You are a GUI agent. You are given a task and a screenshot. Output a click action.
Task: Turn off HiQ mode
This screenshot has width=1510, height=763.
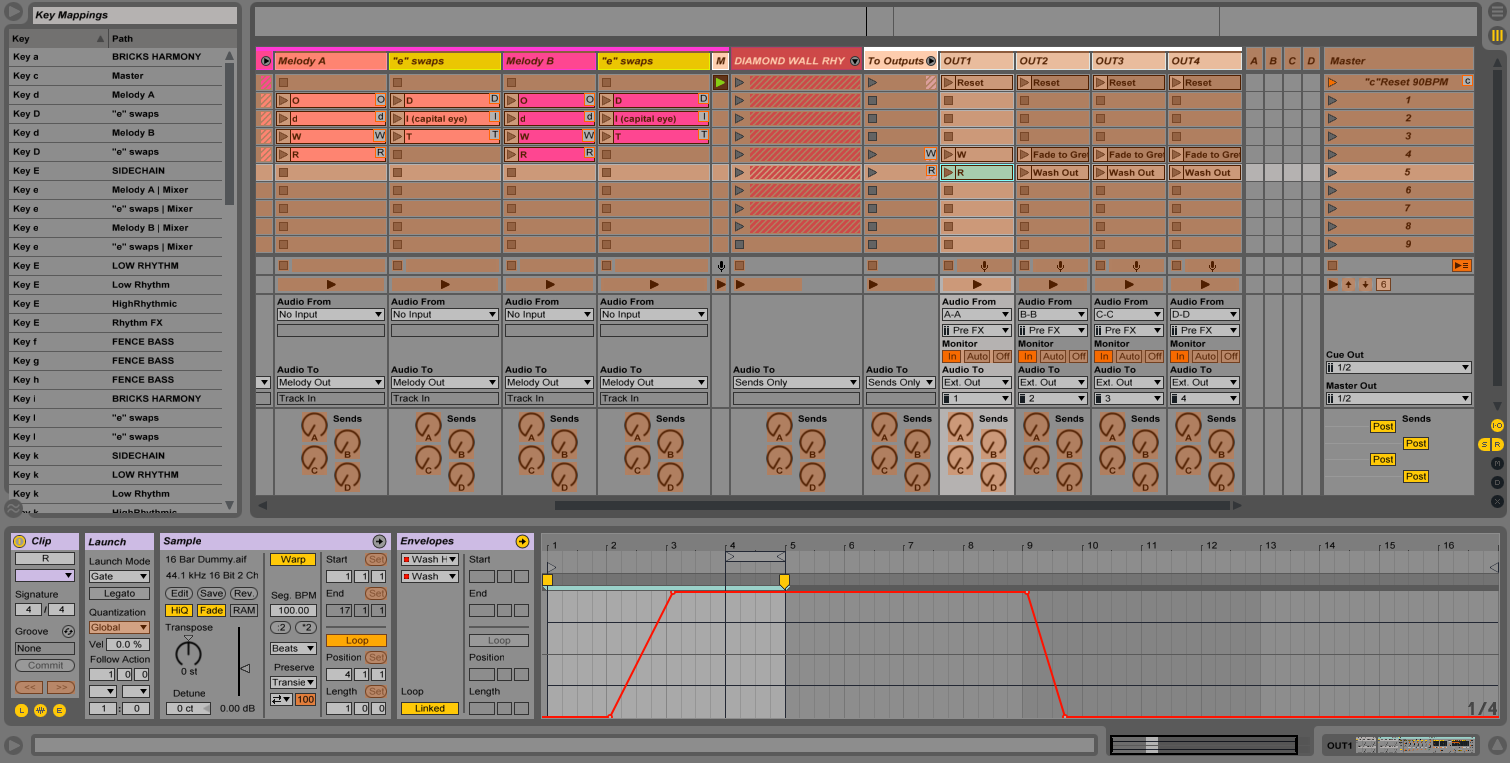(x=179, y=610)
